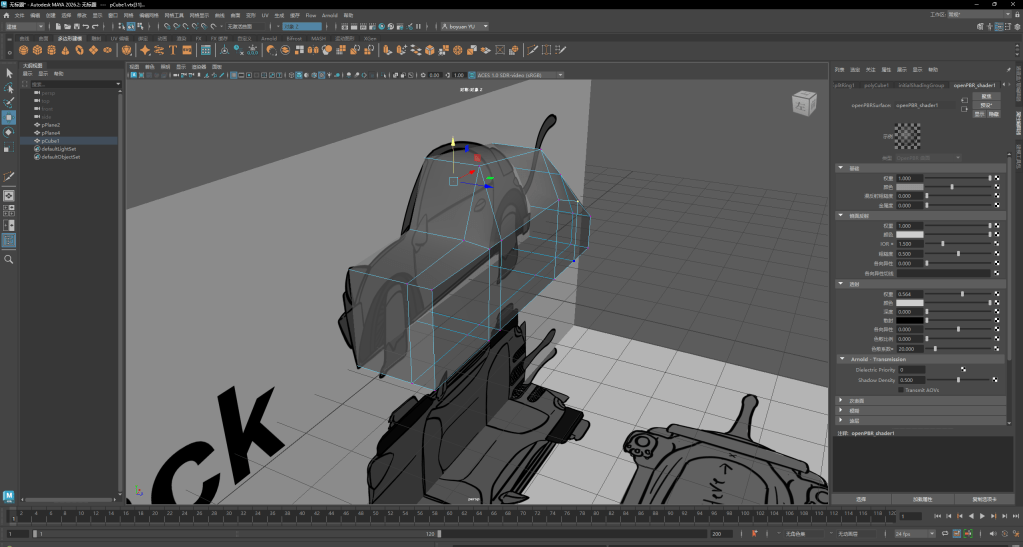Switch to the MASH shelf tab
Screen dimensions: 1023x547
(318, 38)
